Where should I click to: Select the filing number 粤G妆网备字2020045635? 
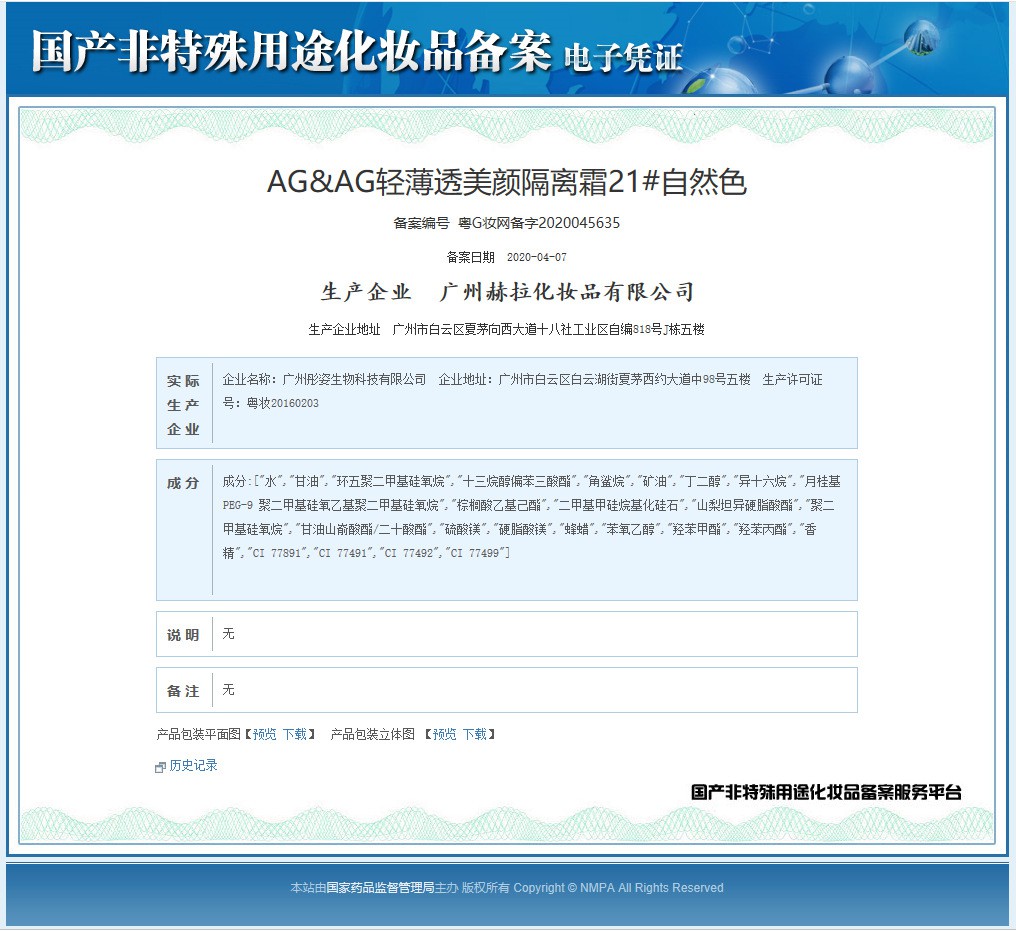tap(538, 223)
